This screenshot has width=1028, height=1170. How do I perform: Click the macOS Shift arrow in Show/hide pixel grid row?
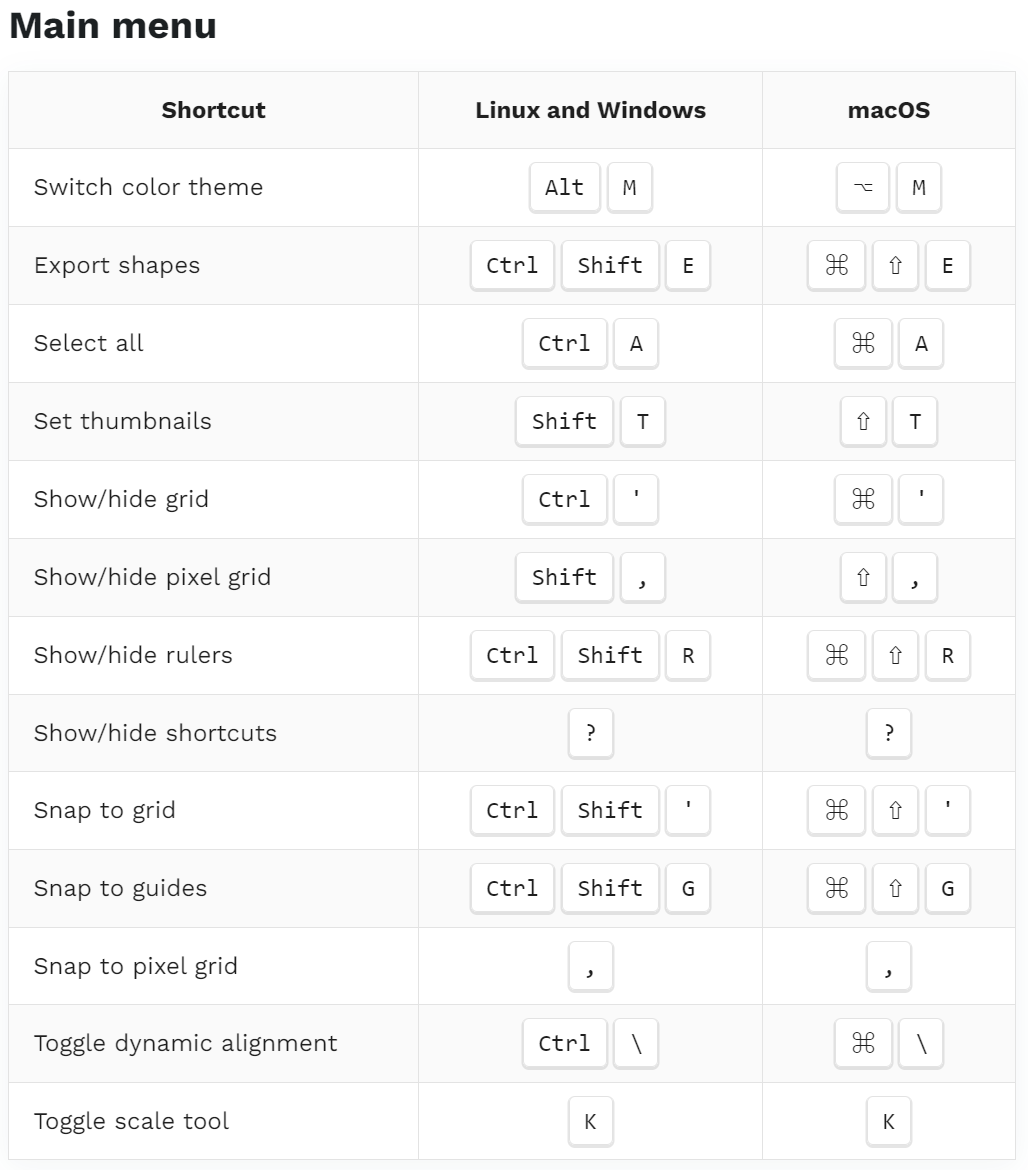point(863,578)
